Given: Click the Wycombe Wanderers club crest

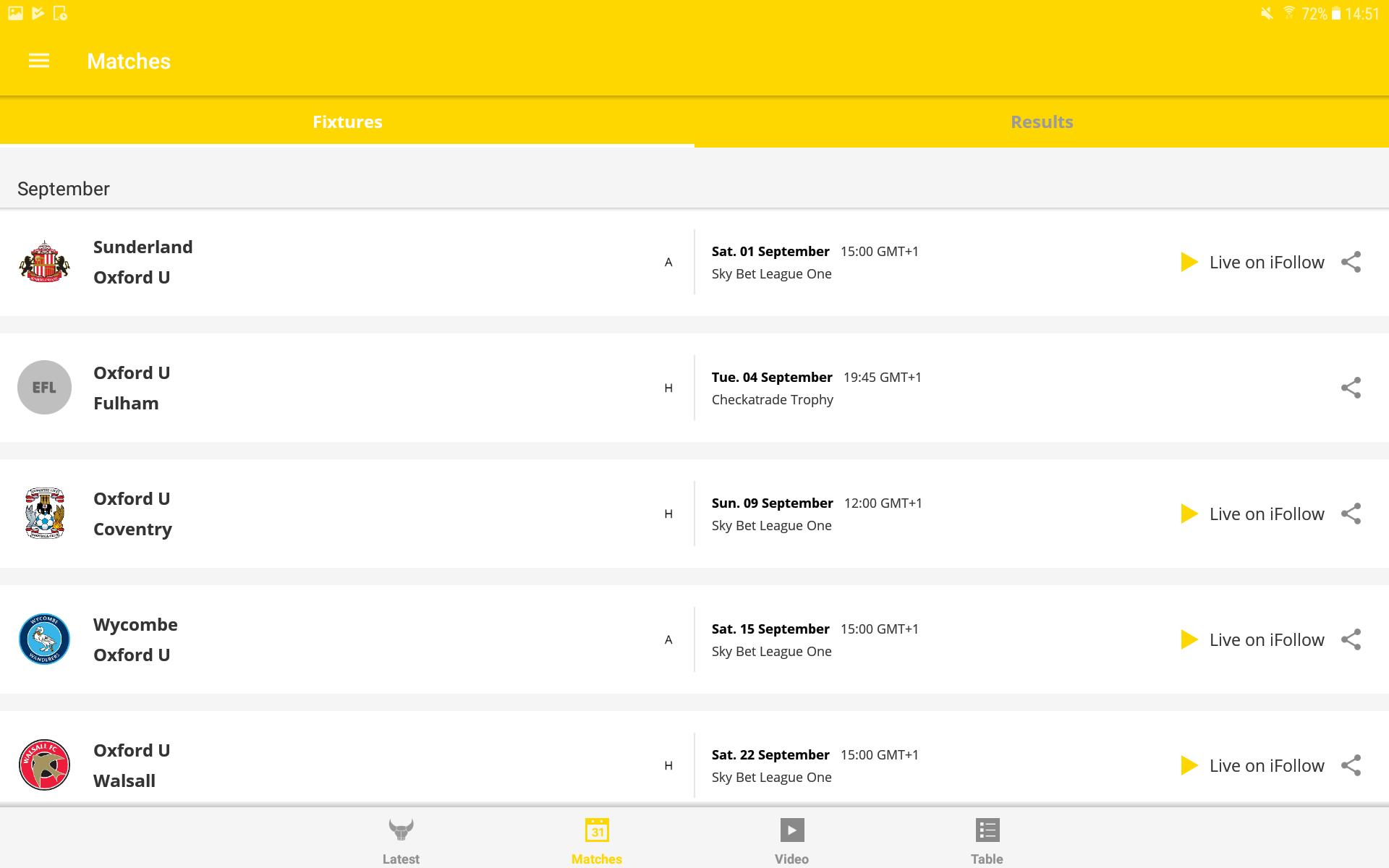Looking at the screenshot, I should tap(44, 639).
